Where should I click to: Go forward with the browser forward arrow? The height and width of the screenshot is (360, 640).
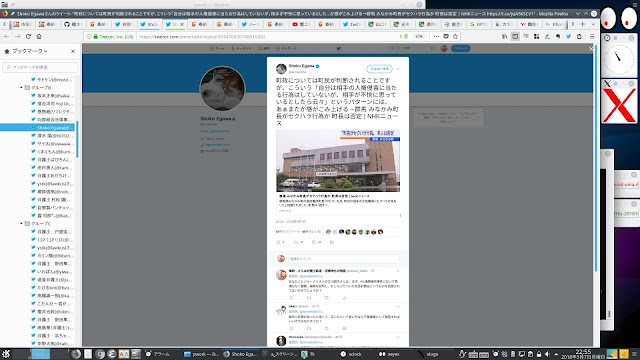[x=18, y=36]
